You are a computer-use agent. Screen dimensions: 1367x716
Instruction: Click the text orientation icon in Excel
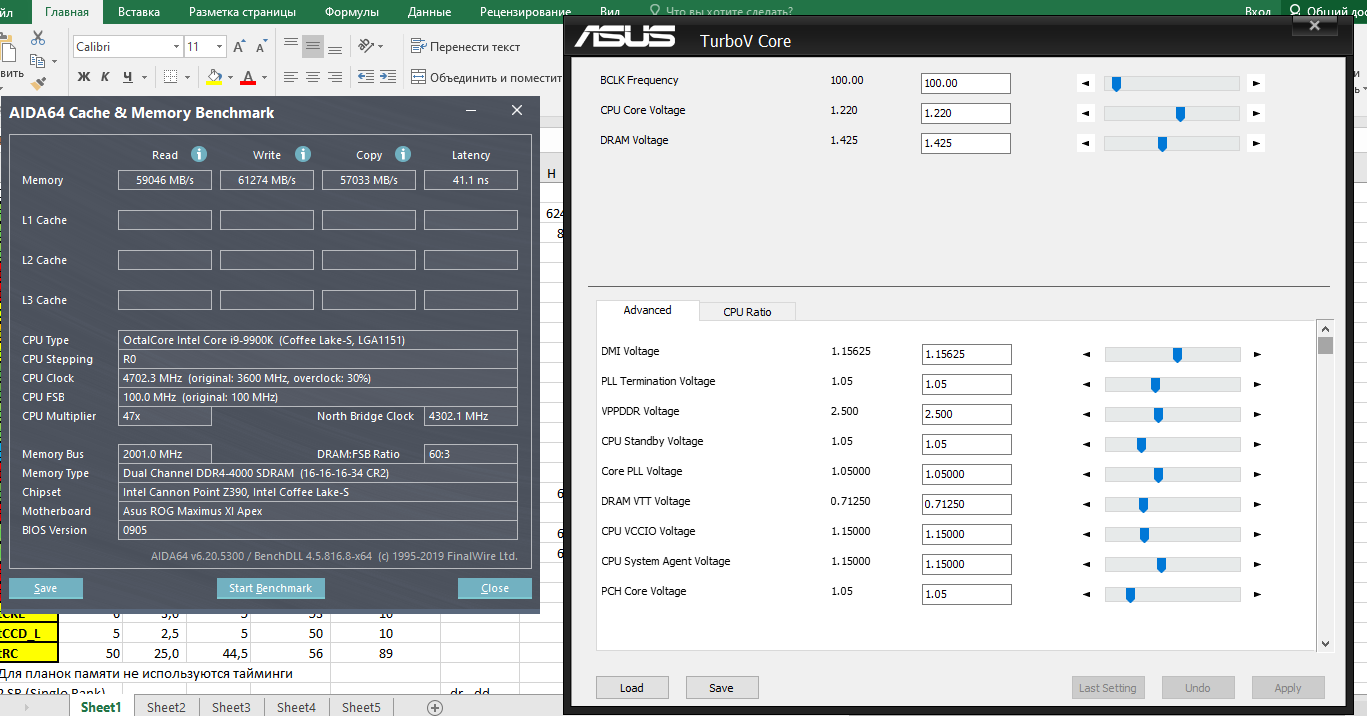(366, 46)
